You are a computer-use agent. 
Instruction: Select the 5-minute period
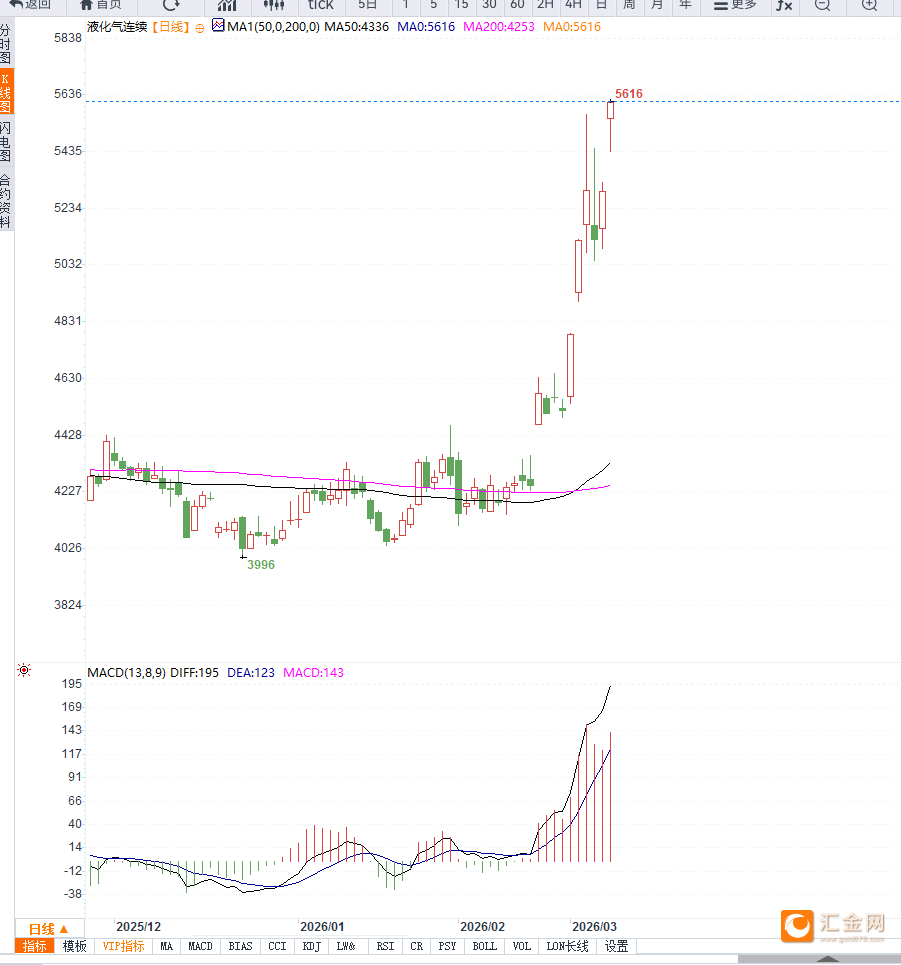(434, 5)
